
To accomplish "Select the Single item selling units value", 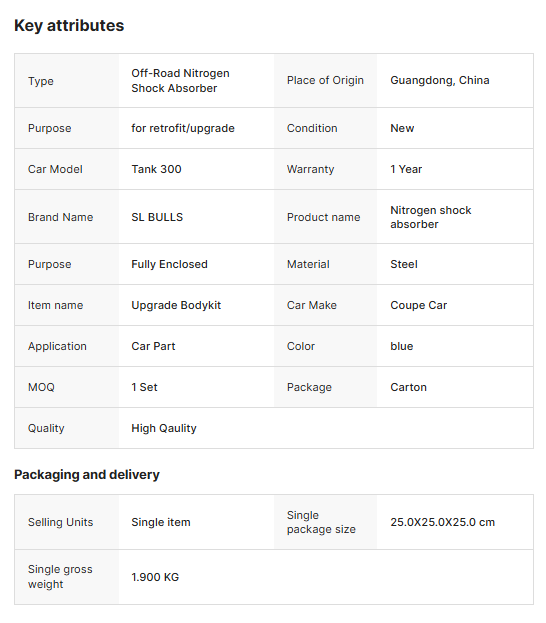I will [161, 522].
